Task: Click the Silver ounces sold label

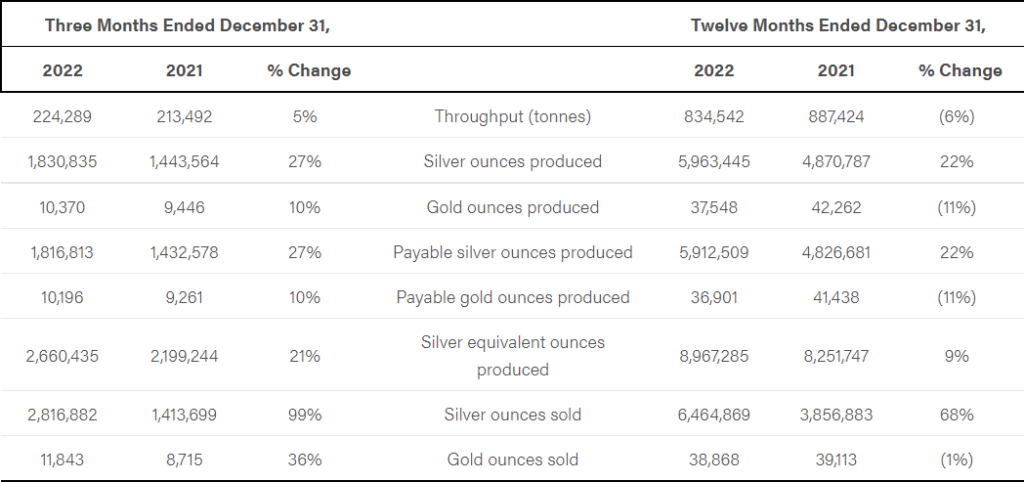Action: [513, 414]
